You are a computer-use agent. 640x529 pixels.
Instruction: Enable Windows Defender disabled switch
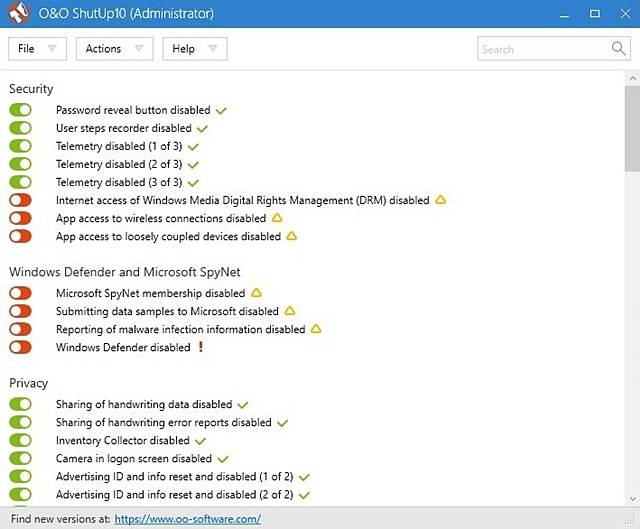tap(20, 347)
